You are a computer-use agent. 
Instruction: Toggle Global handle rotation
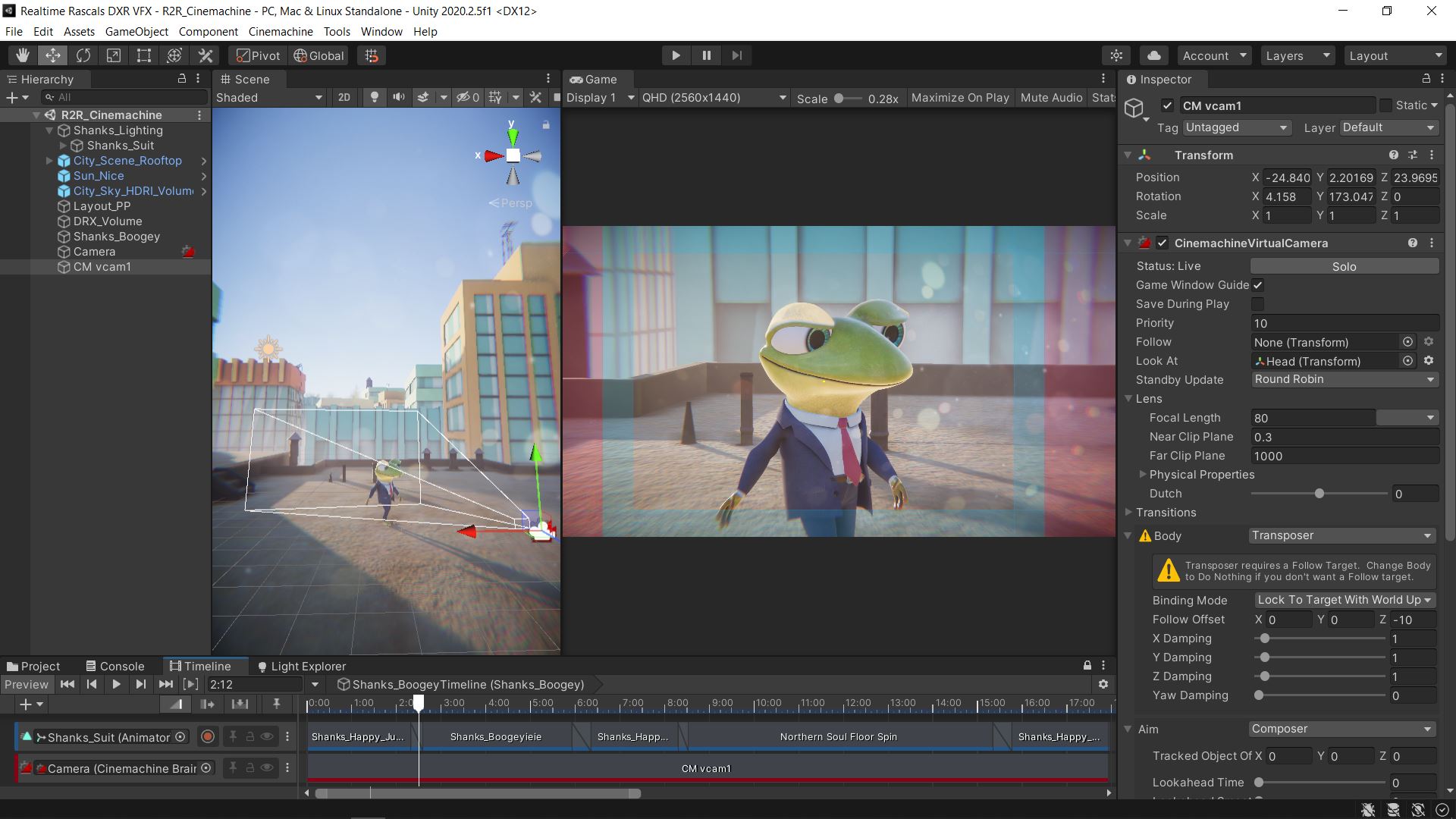point(319,55)
